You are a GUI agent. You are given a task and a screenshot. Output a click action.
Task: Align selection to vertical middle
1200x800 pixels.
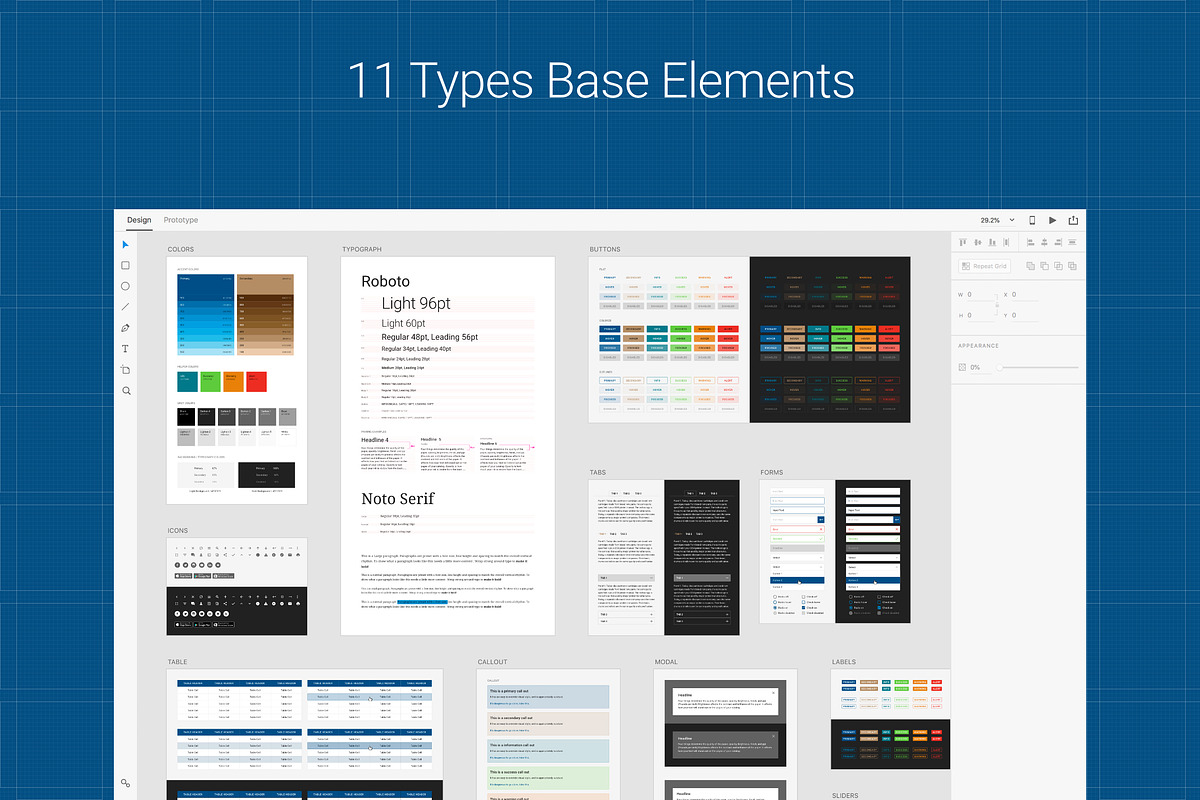[978, 242]
